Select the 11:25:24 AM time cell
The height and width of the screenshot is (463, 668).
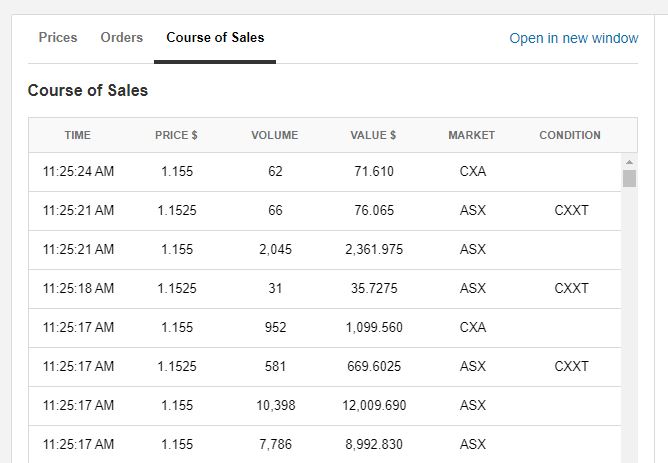78,172
